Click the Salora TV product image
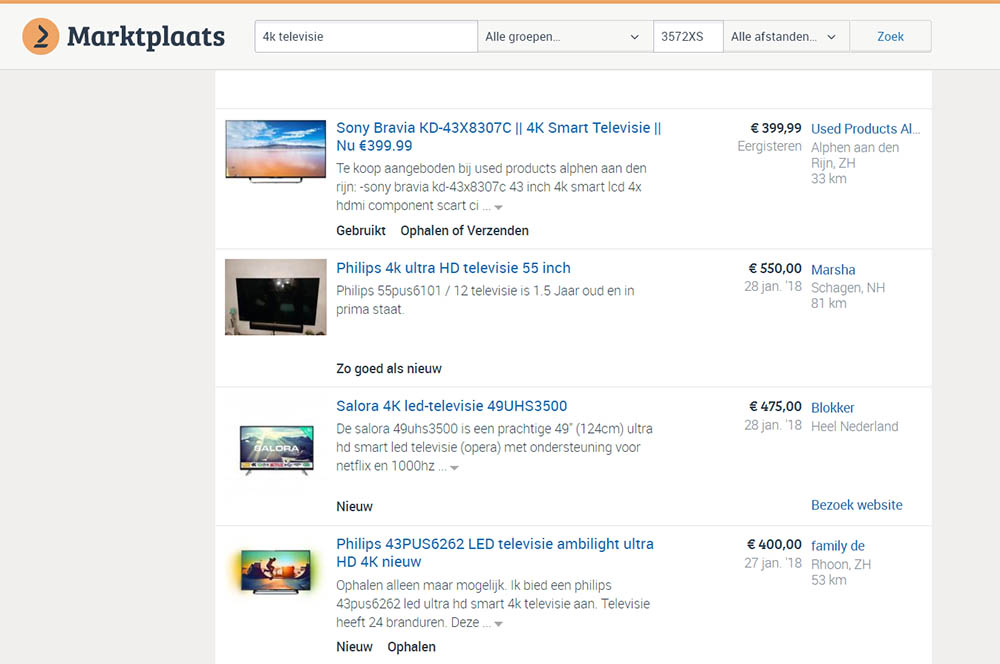The height and width of the screenshot is (664, 1000). click(x=275, y=450)
